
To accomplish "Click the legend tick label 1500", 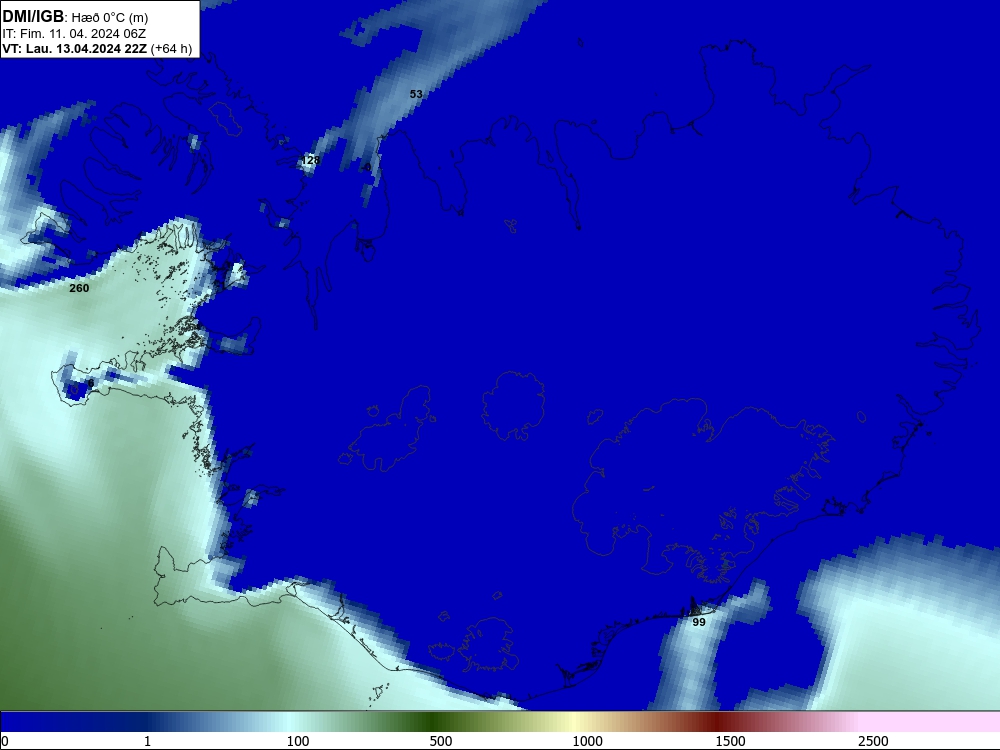I will pyautogui.click(x=730, y=741).
